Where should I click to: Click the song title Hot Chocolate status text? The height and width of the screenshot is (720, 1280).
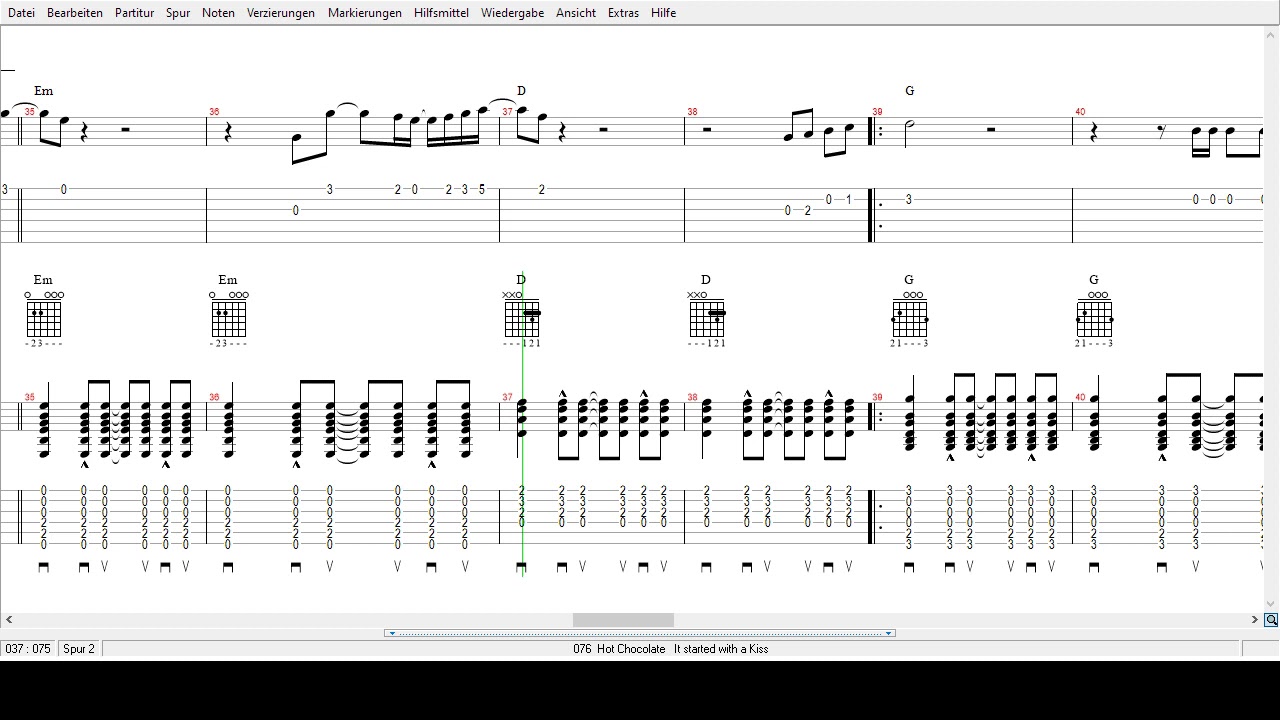(x=671, y=649)
